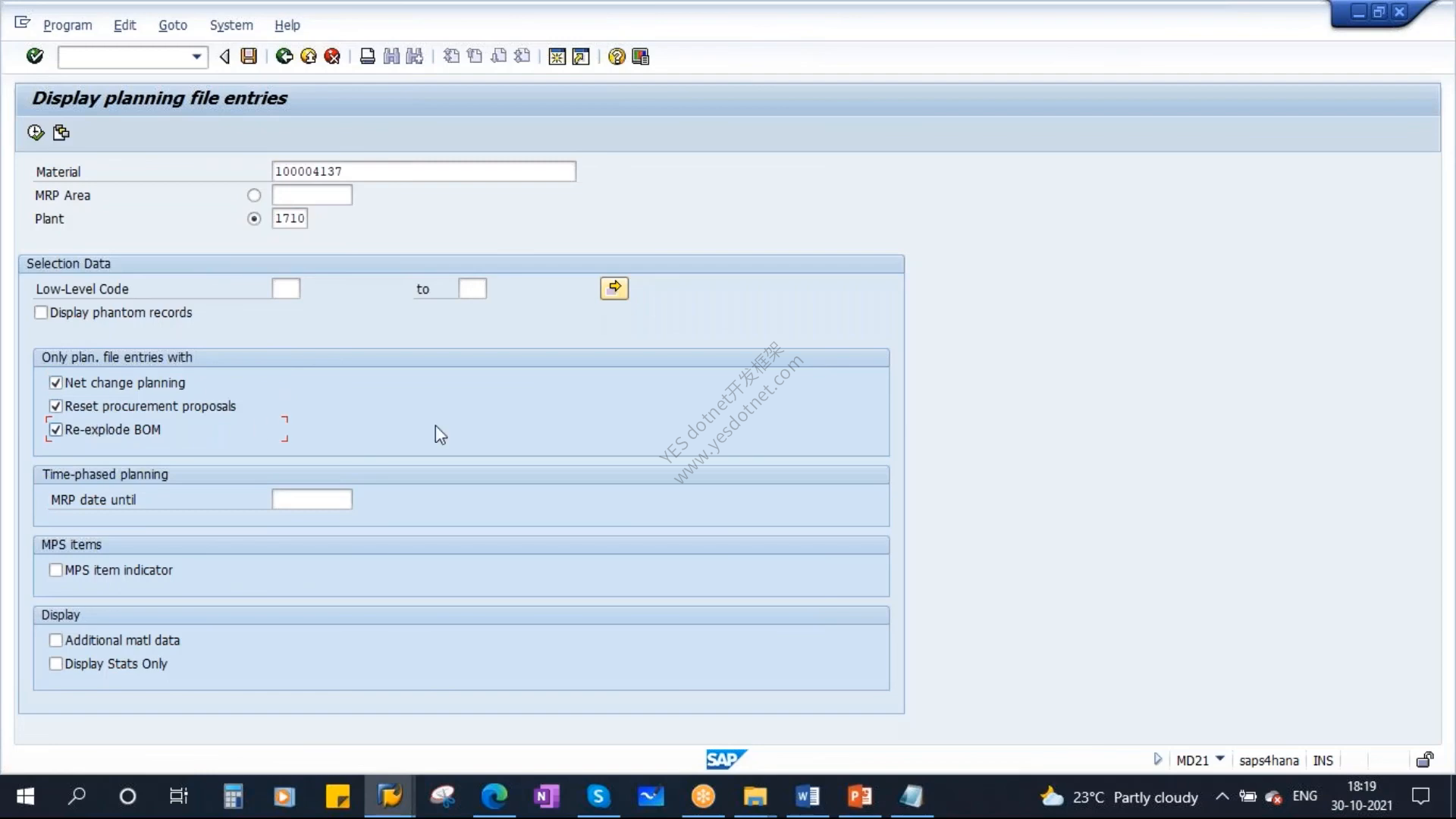The image size is (1456, 819).
Task: Click the red Cancel icon
Action: click(x=332, y=56)
